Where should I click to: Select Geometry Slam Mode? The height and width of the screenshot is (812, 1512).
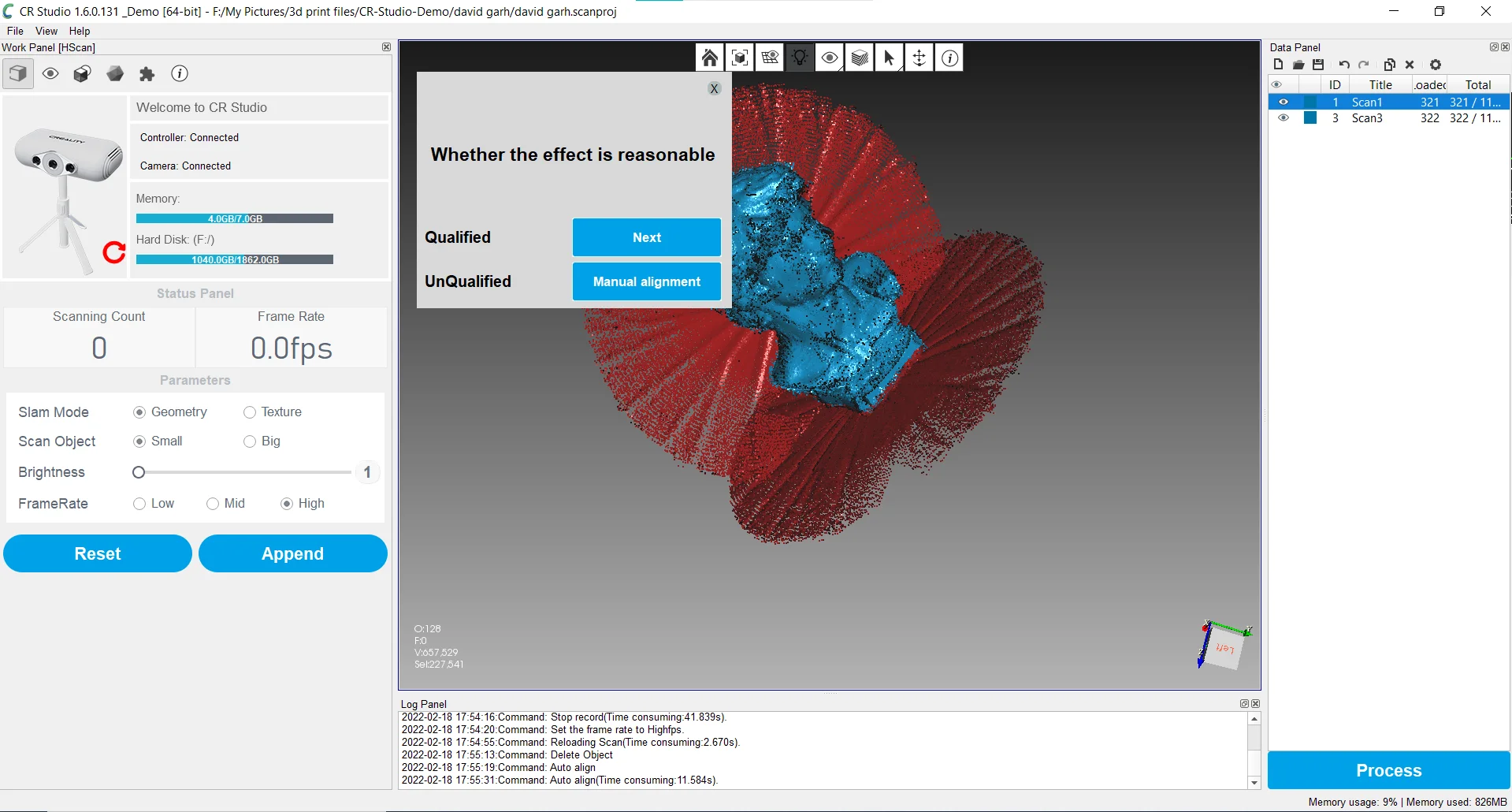(x=139, y=412)
